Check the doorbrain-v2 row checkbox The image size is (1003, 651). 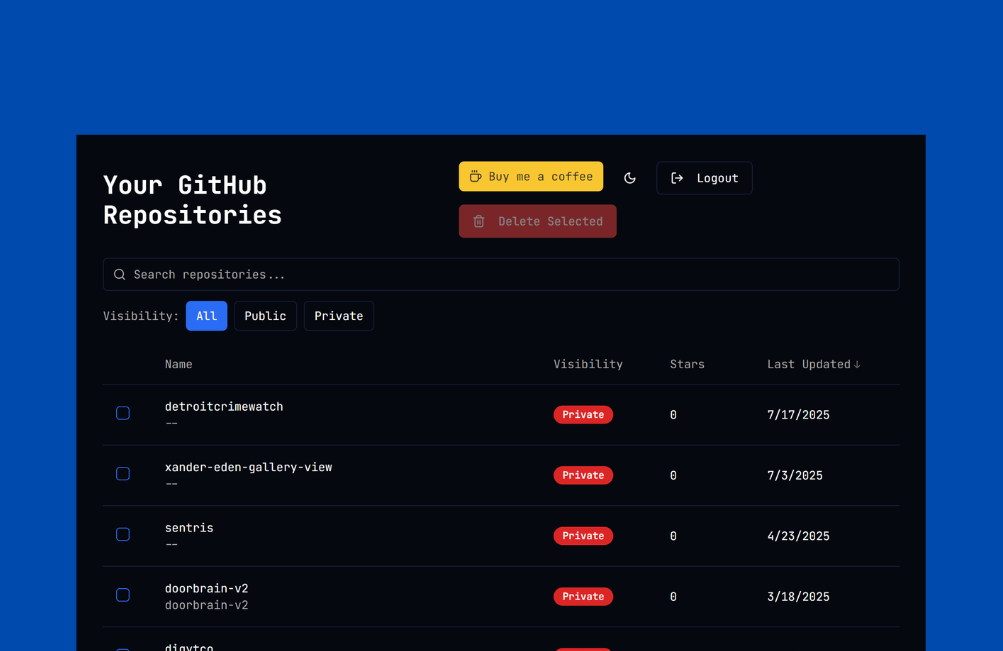point(122,594)
